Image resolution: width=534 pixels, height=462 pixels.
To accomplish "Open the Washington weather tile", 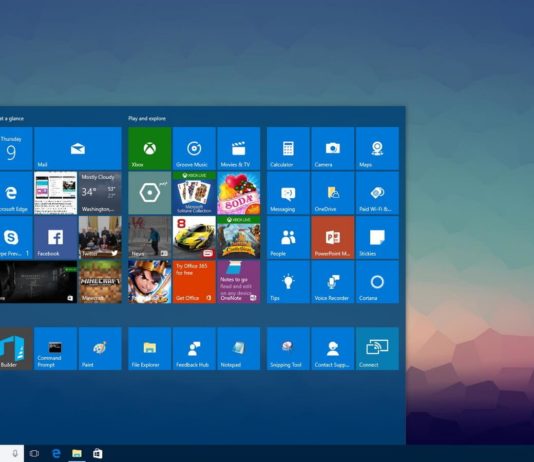I will (100, 193).
